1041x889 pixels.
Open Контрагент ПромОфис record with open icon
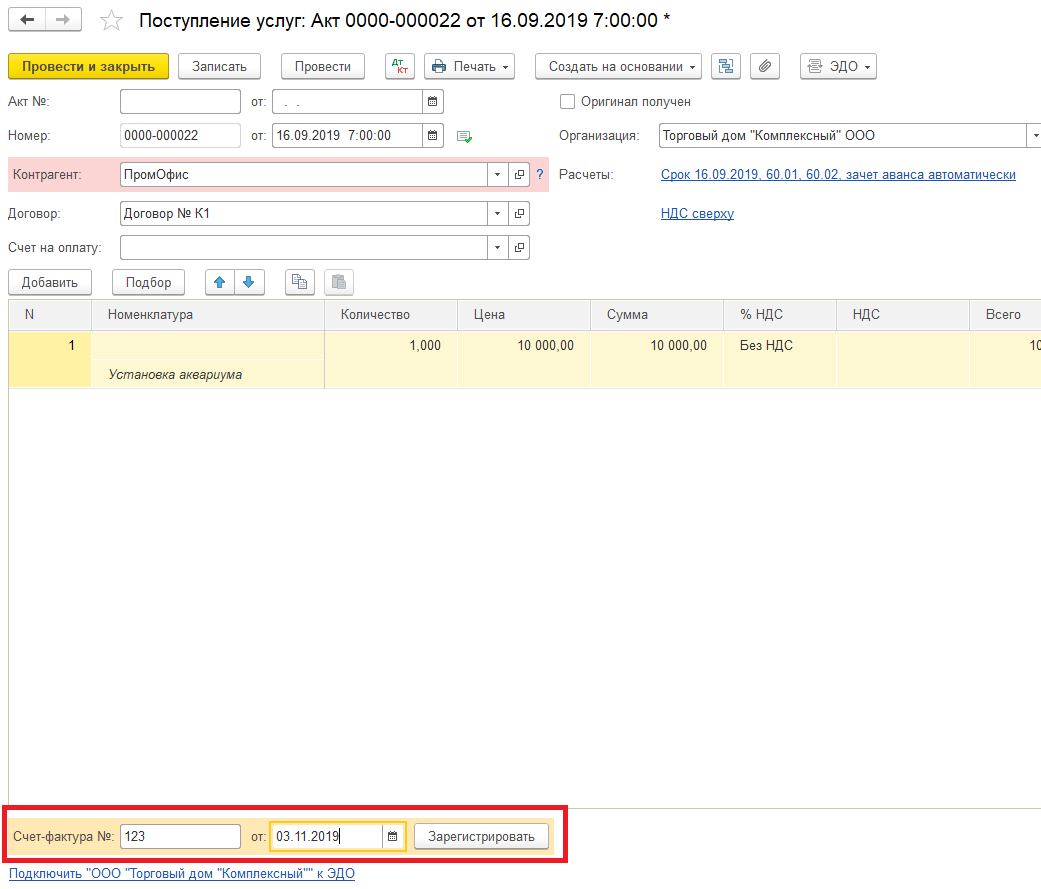click(519, 175)
